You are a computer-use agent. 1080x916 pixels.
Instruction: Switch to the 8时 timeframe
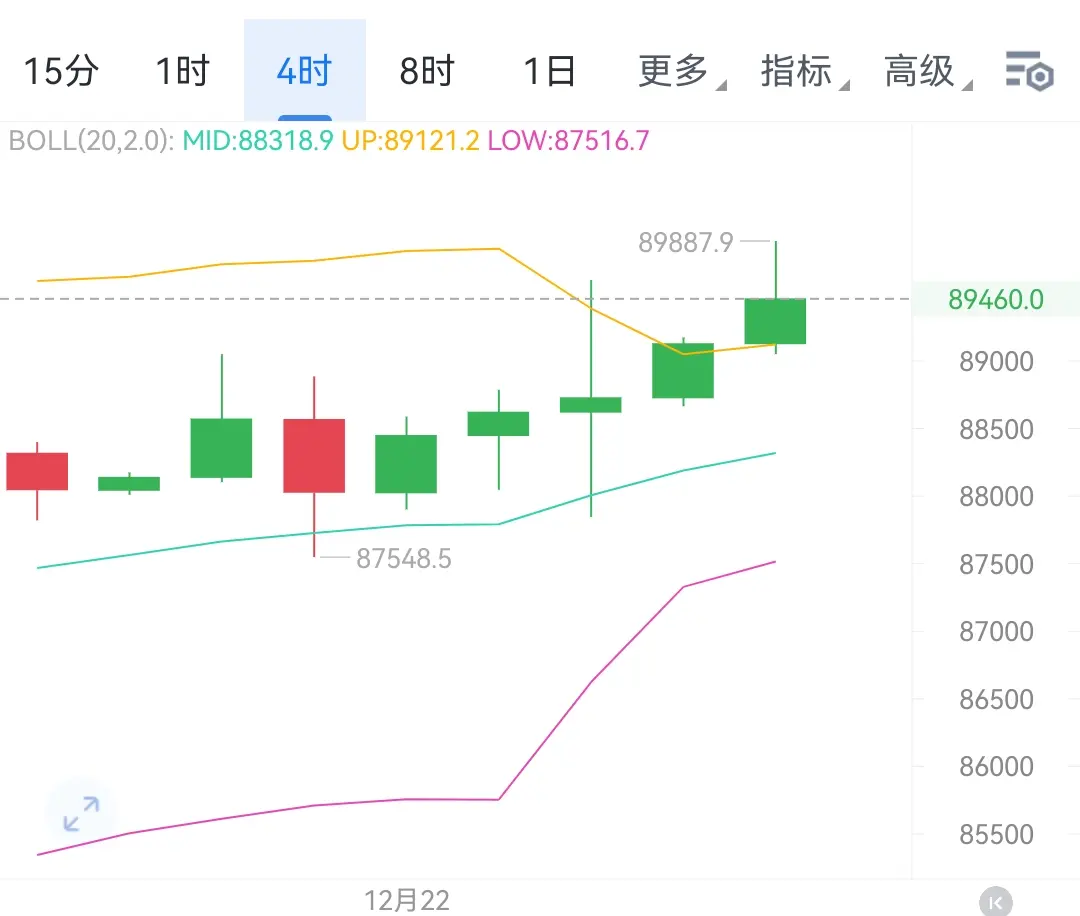coord(427,71)
